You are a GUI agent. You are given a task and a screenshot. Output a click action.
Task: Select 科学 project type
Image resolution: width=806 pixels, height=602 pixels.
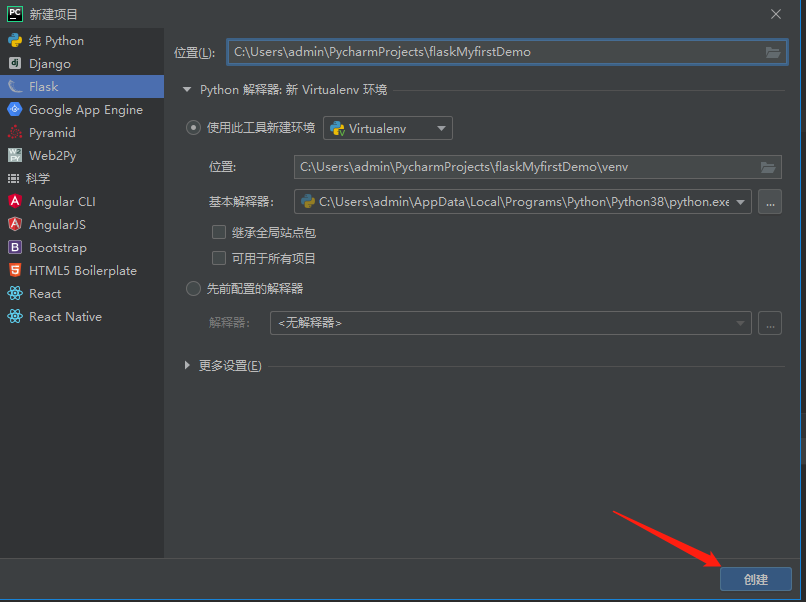click(x=82, y=178)
